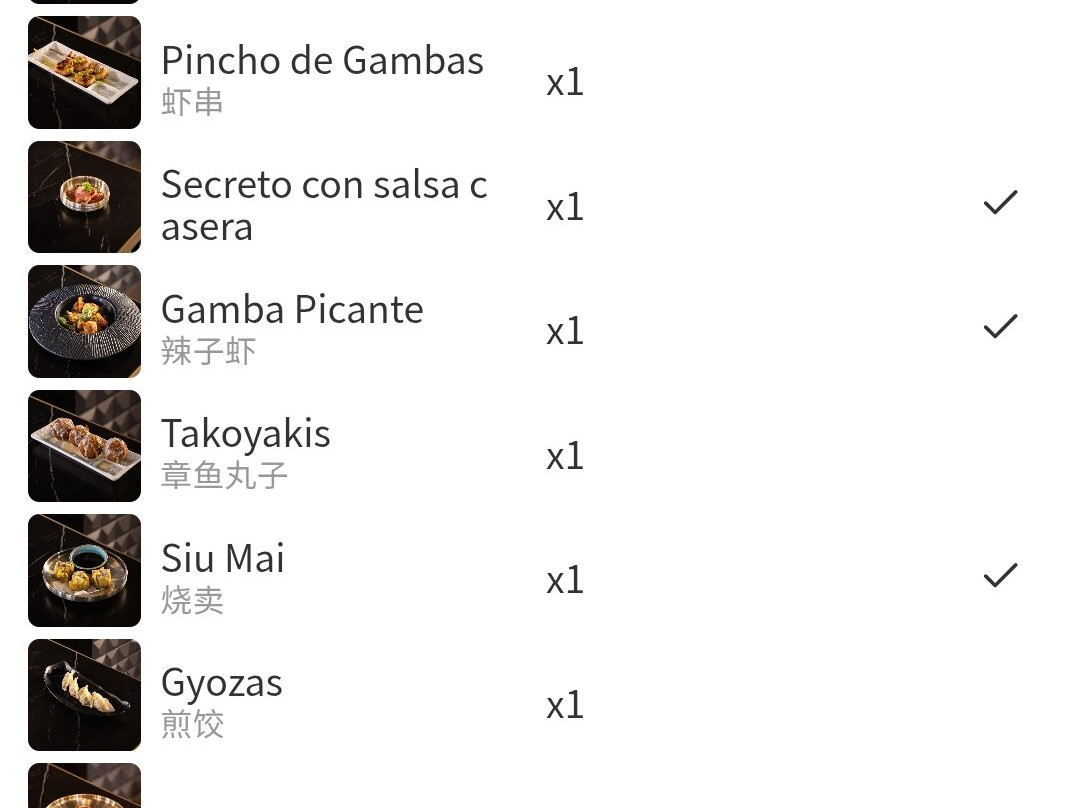This screenshot has width=1080, height=808.
Task: Tap the x1 quantity beside Gyozas
Action: [x=565, y=705]
